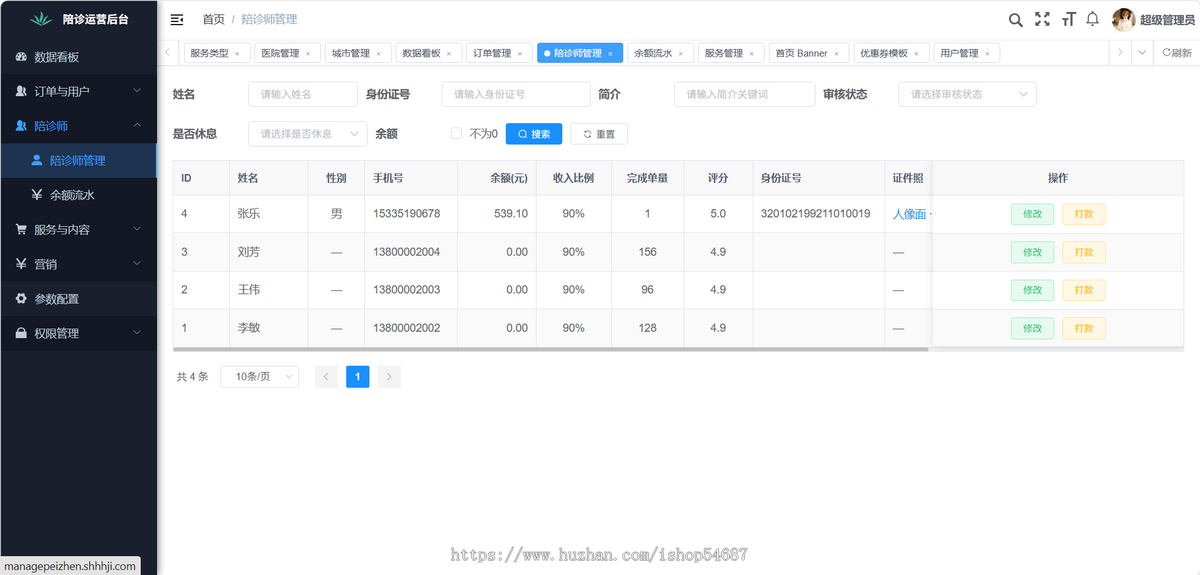Click 首页 breadcrumb link
1200x575 pixels.
[x=213, y=19]
